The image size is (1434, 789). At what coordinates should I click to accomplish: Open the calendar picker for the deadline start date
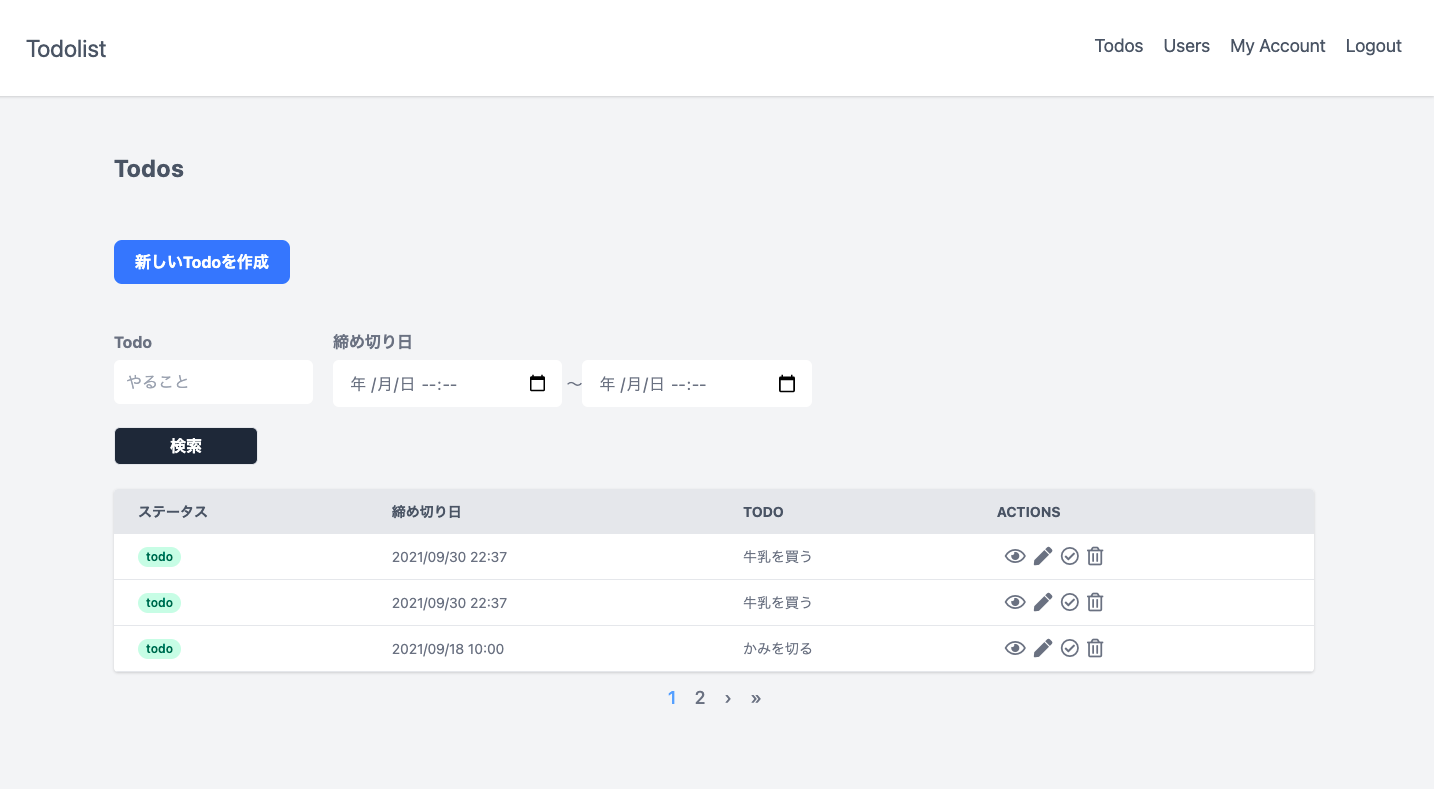click(x=538, y=384)
